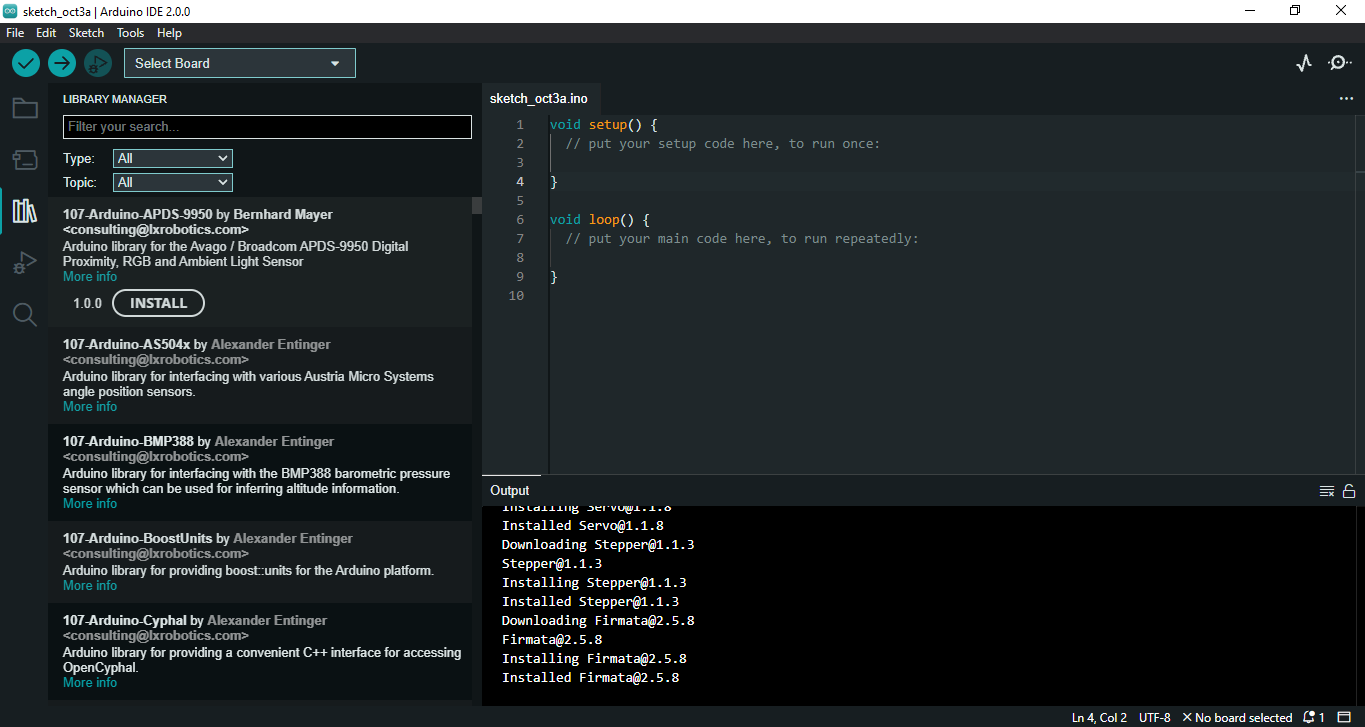Open More info for 107-Arduino-Cyphal
Screen dimensions: 1365x727
point(90,683)
